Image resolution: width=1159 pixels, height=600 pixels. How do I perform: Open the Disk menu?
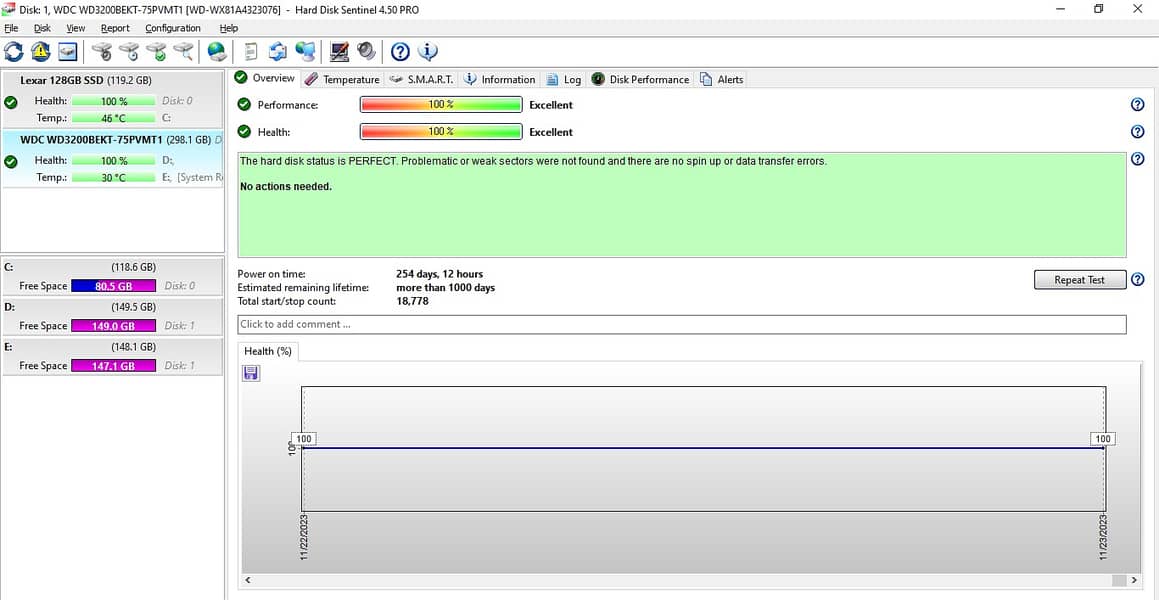coord(42,28)
